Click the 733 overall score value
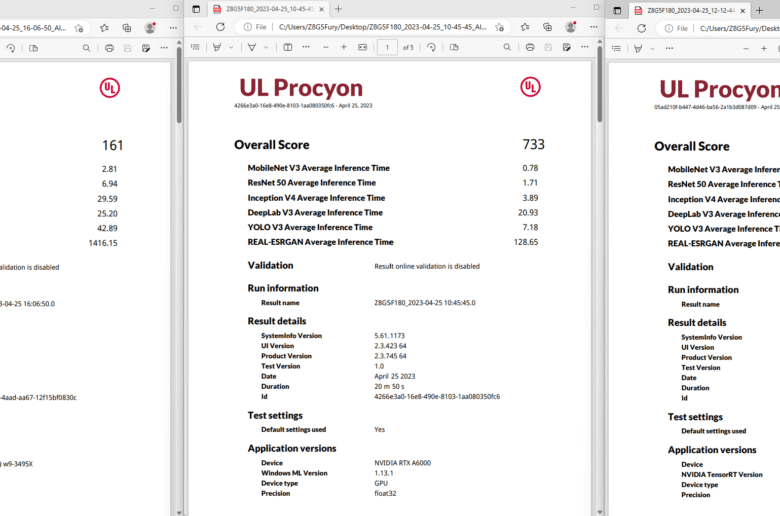 (533, 144)
